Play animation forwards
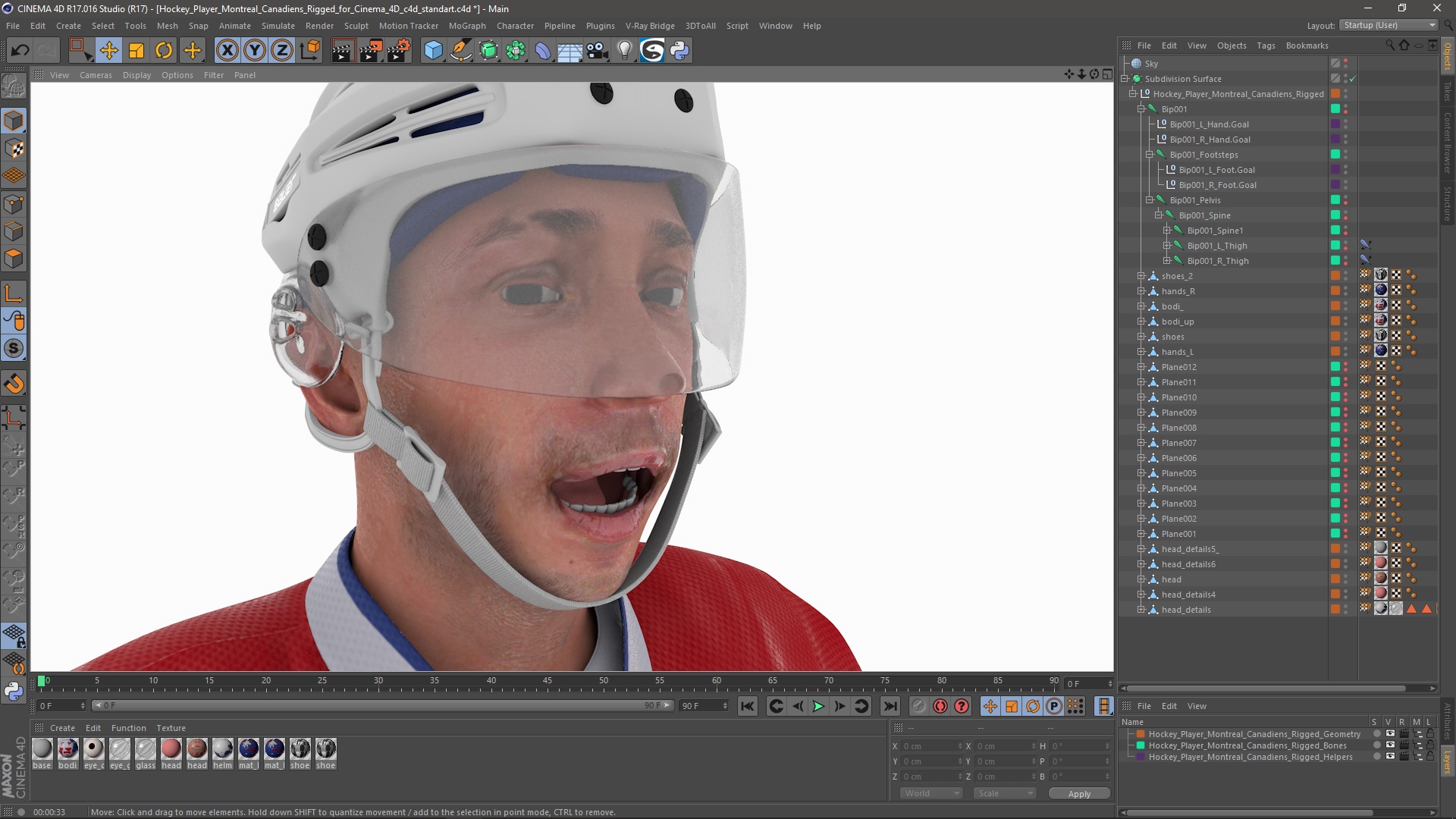 click(x=818, y=707)
